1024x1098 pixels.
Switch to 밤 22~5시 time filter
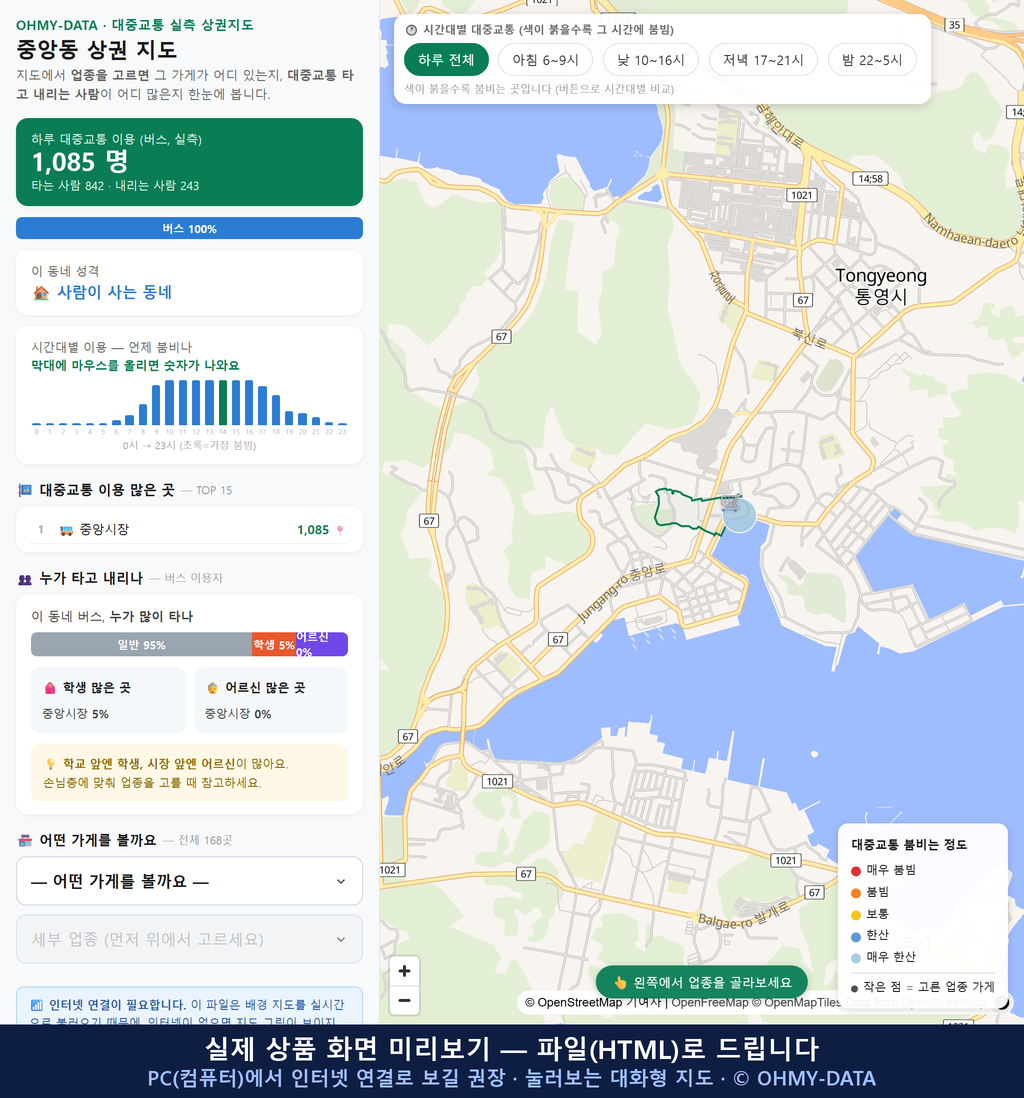click(872, 60)
